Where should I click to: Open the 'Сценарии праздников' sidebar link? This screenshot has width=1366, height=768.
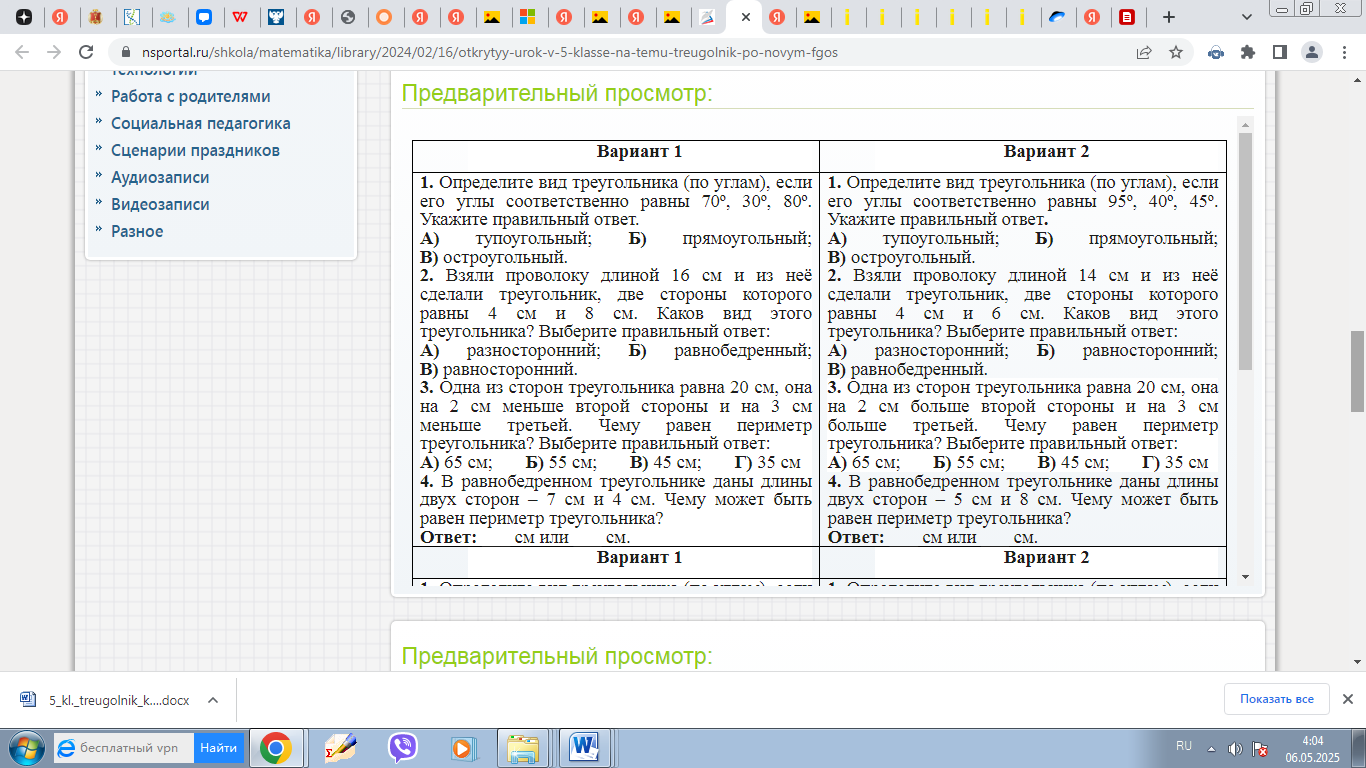tap(195, 151)
